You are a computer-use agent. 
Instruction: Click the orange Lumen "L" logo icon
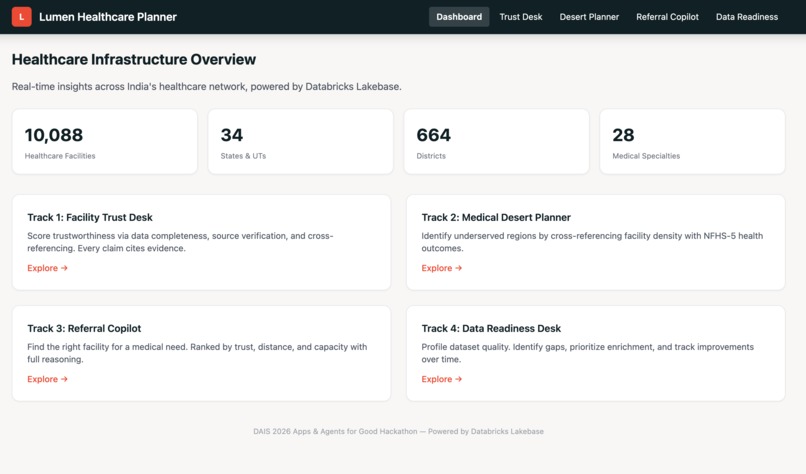pos(22,17)
